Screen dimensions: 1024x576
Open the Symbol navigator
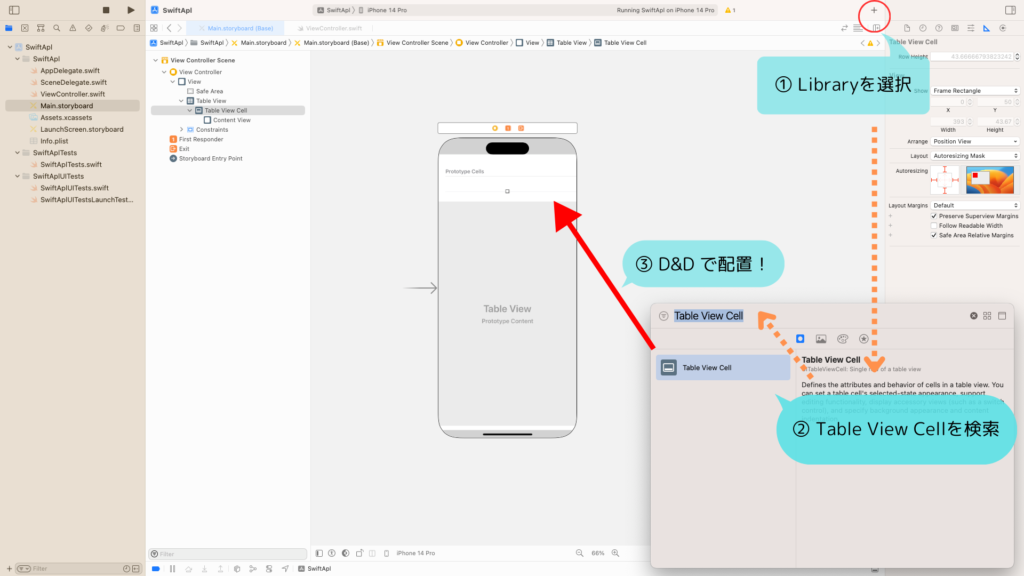(x=40, y=28)
